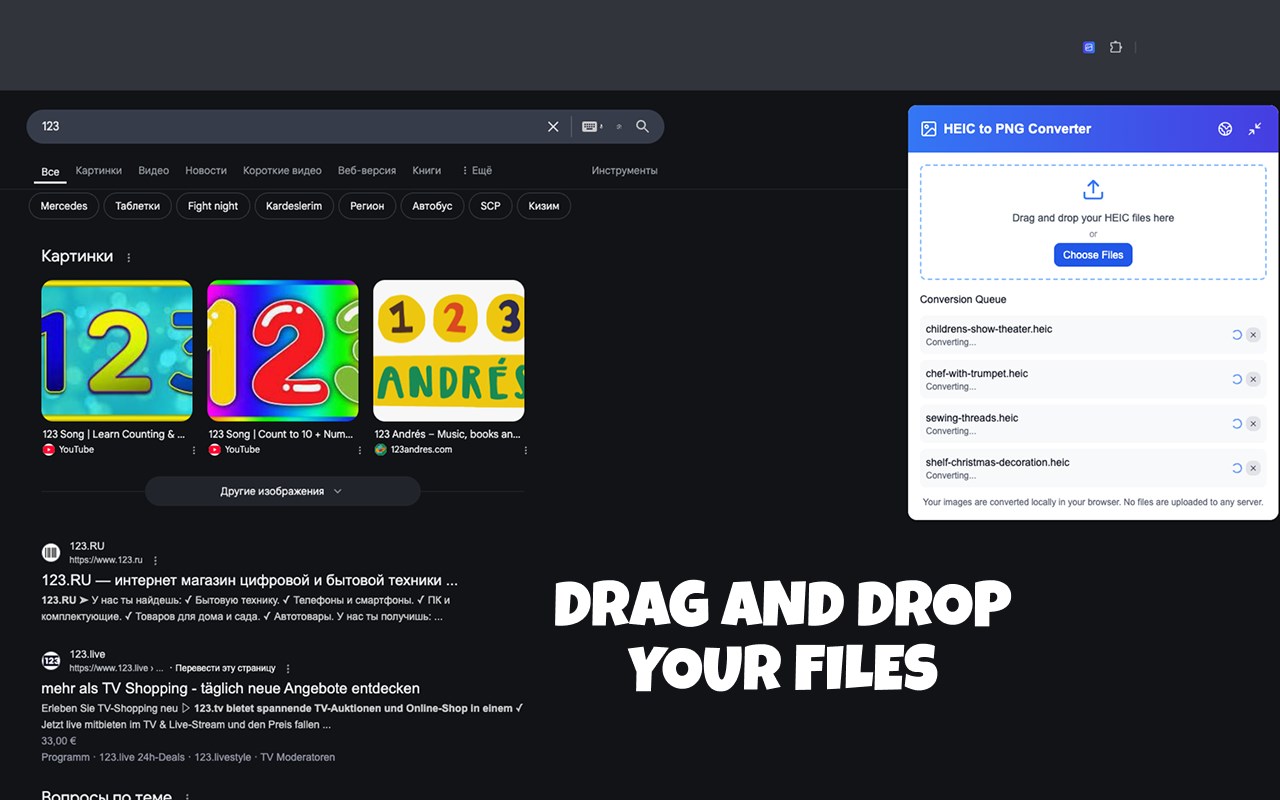The image size is (1280, 800).
Task: Click the spinner for shelf-christmas-decoration.heic
Action: [1236, 468]
